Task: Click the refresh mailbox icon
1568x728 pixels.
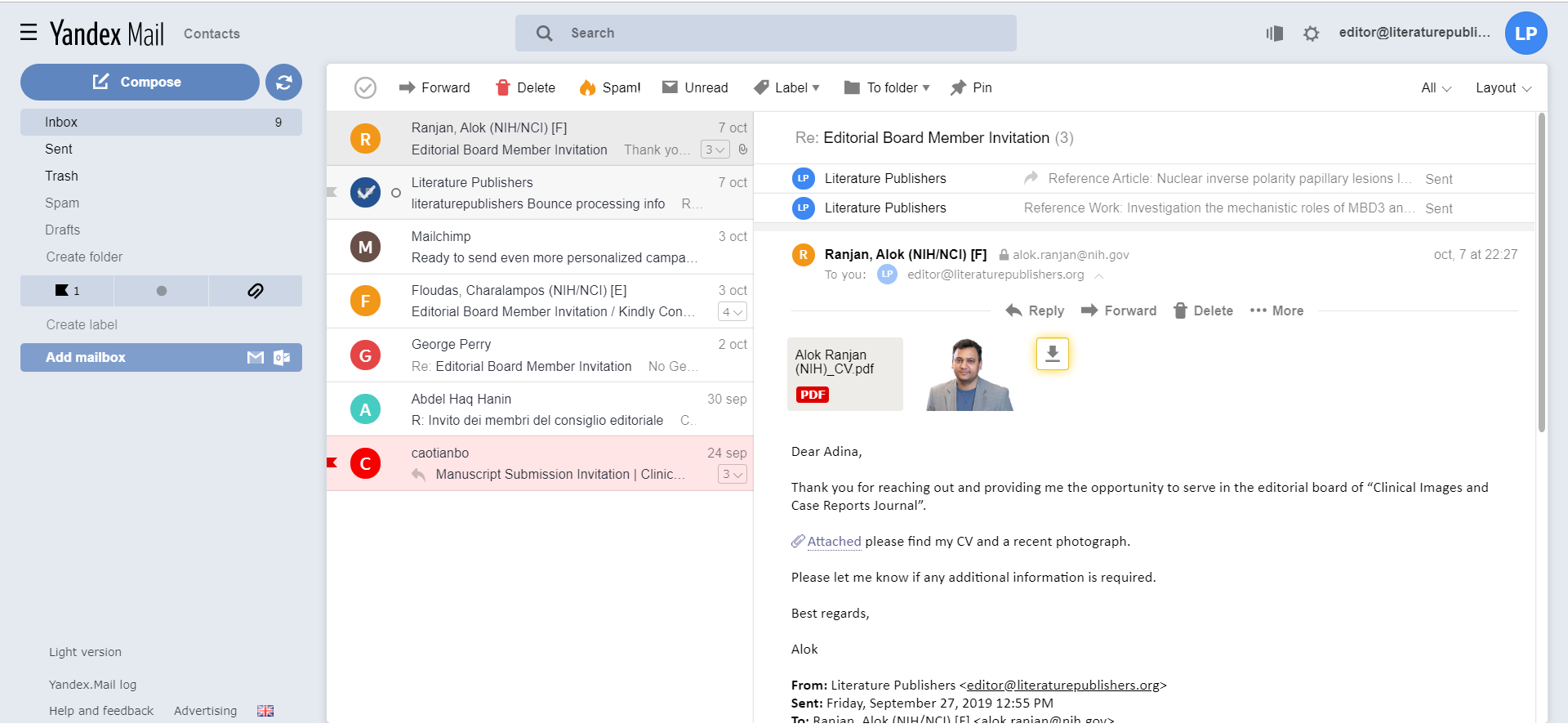Action: click(283, 83)
